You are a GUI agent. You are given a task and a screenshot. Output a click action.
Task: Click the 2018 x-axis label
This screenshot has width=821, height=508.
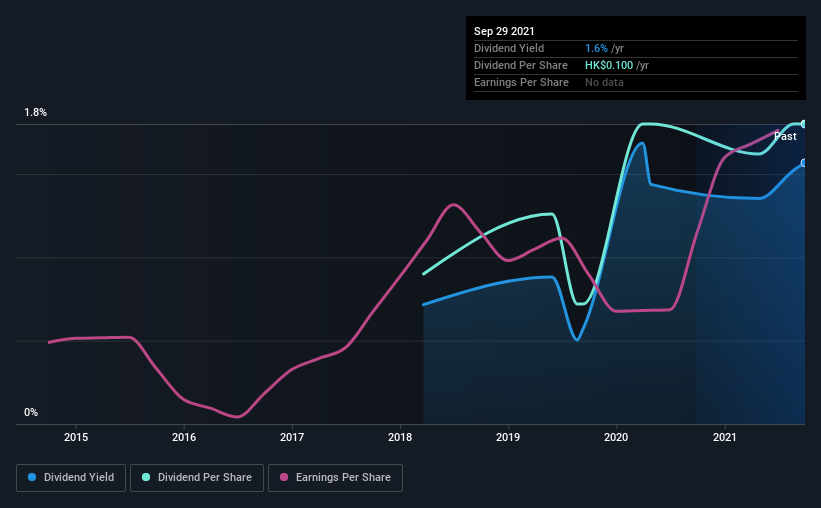pos(400,437)
